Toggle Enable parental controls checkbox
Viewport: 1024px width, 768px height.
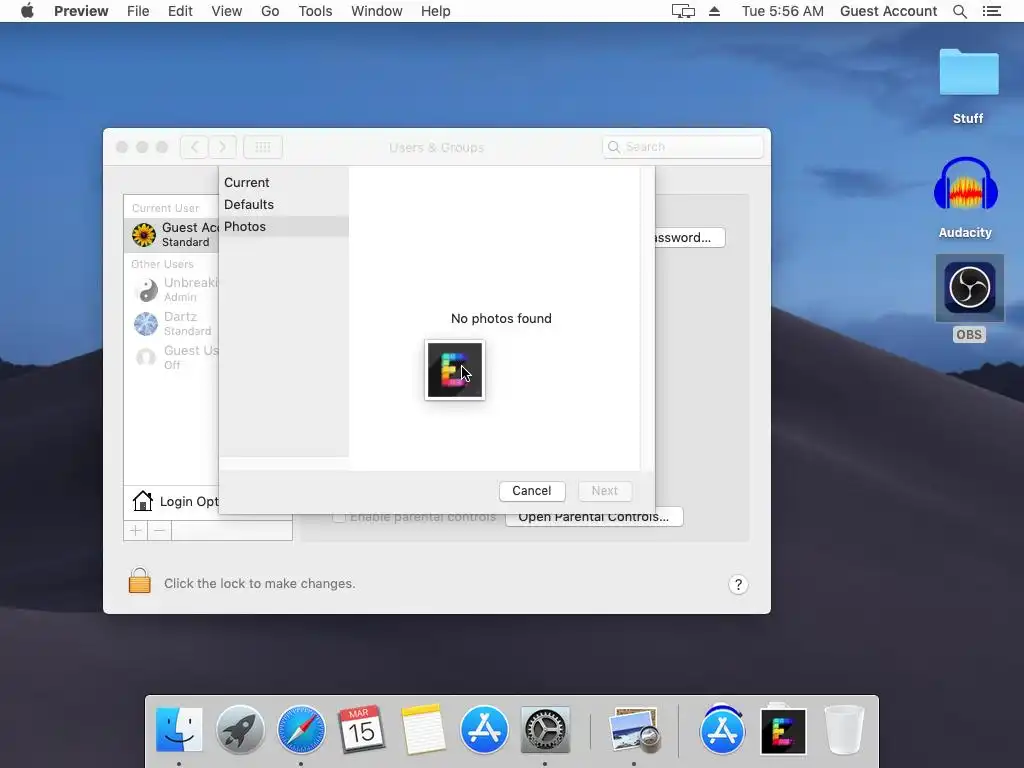pyautogui.click(x=338, y=517)
